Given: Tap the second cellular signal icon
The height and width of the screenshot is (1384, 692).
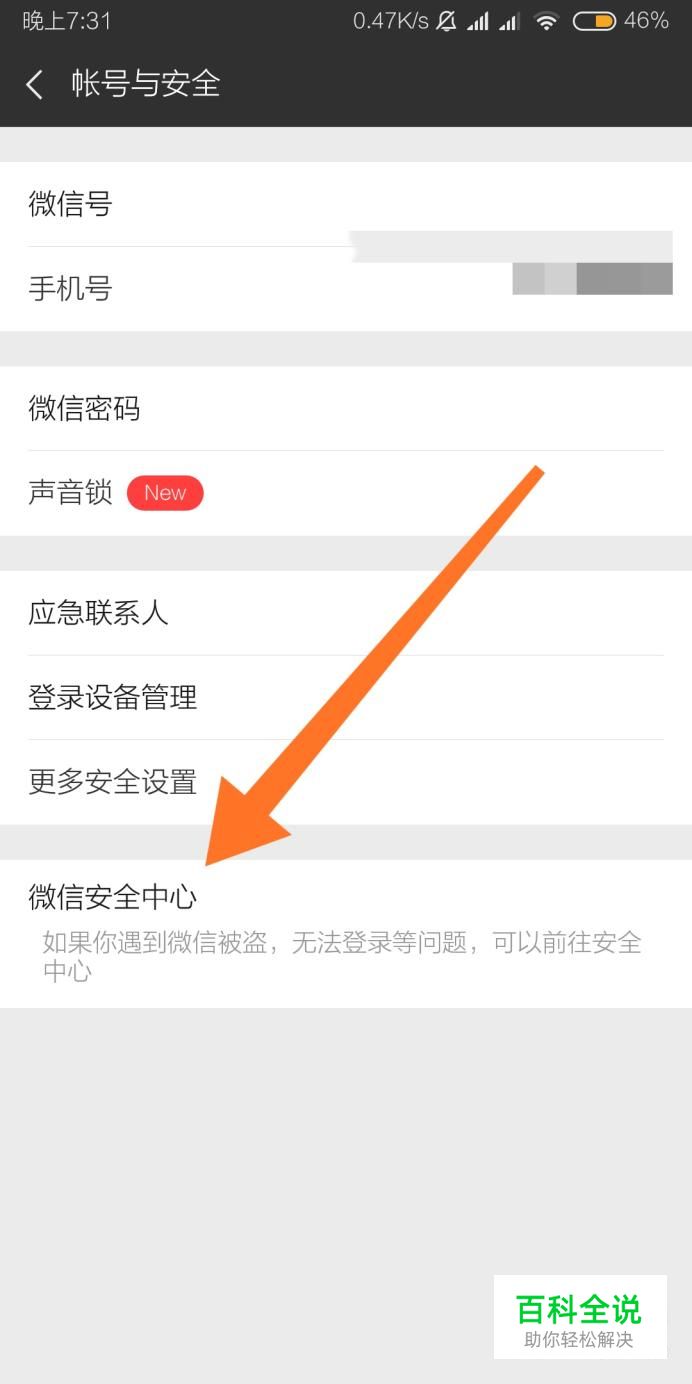Looking at the screenshot, I should pos(510,21).
